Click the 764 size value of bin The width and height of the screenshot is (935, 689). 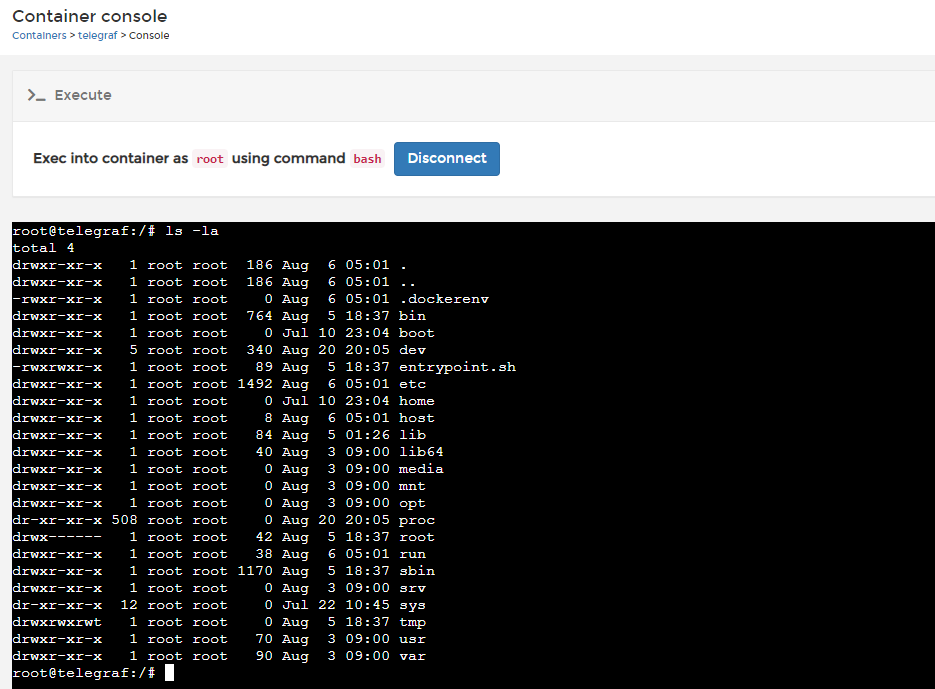[260, 316]
